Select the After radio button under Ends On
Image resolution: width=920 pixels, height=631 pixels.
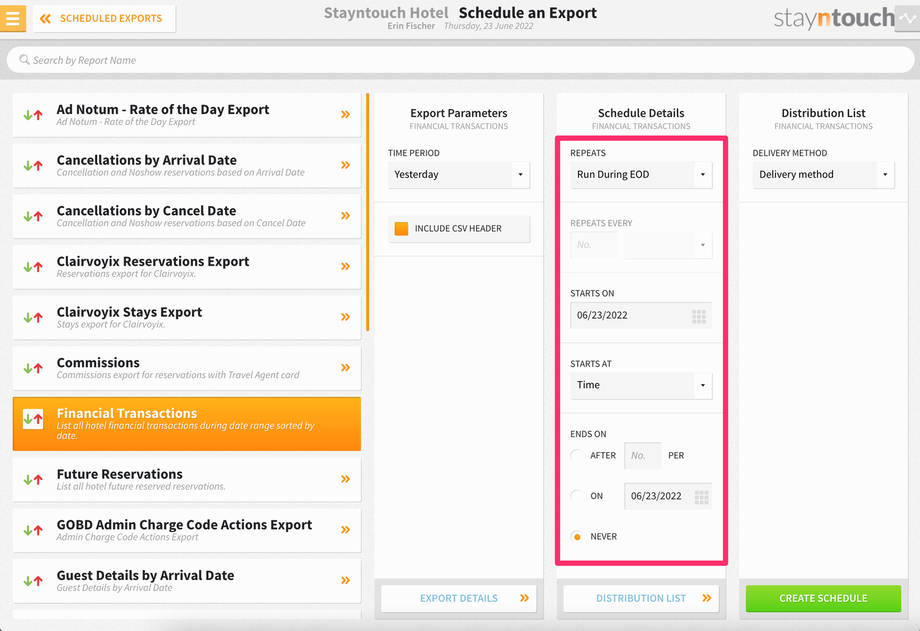tap(577, 455)
